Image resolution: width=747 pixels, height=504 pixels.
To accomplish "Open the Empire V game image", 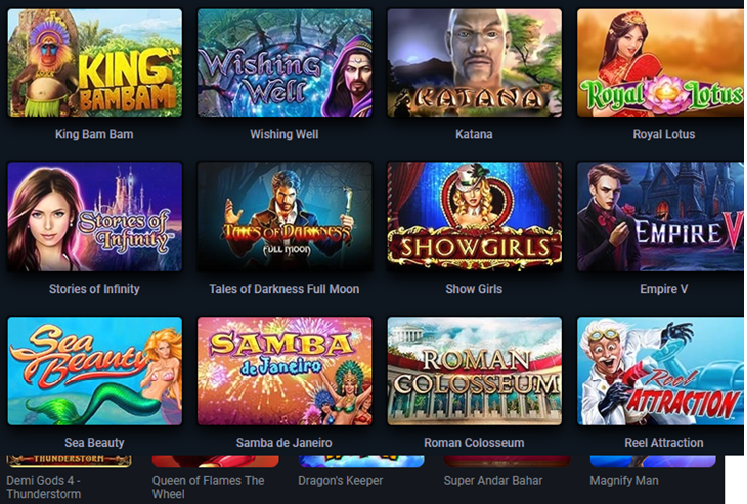I will coord(660,217).
